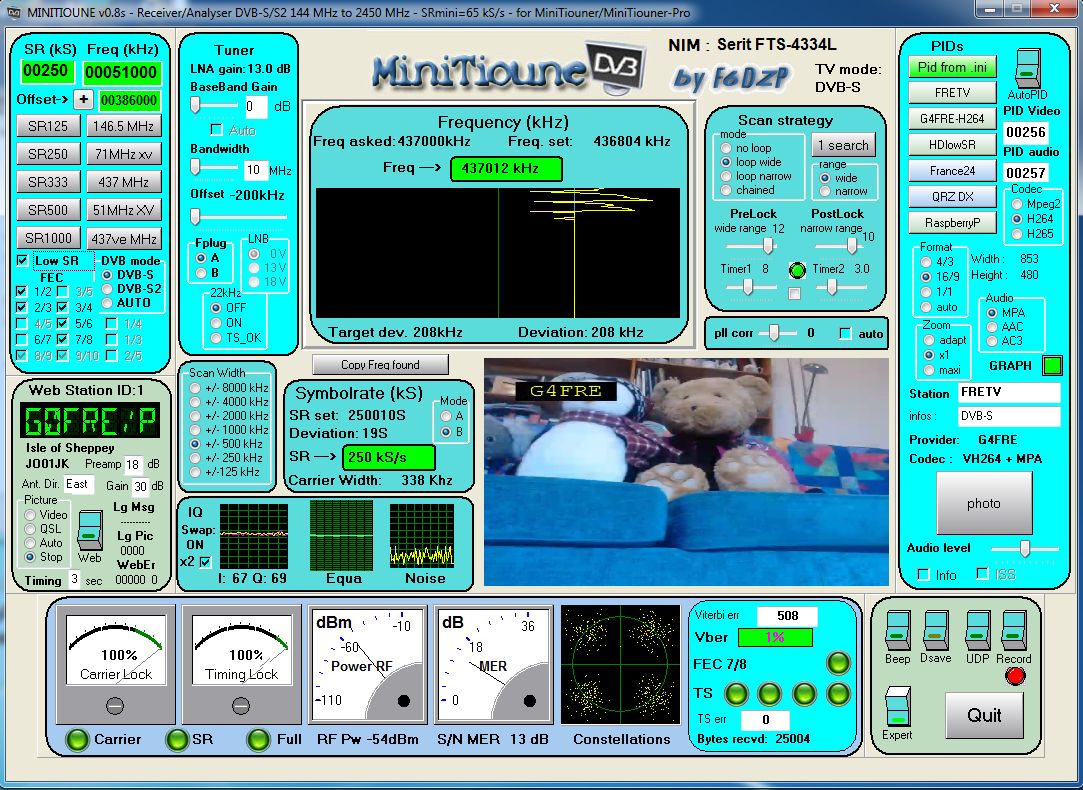Click the Ant. Dir. East field
The width and height of the screenshot is (1083, 790).
click(x=79, y=484)
